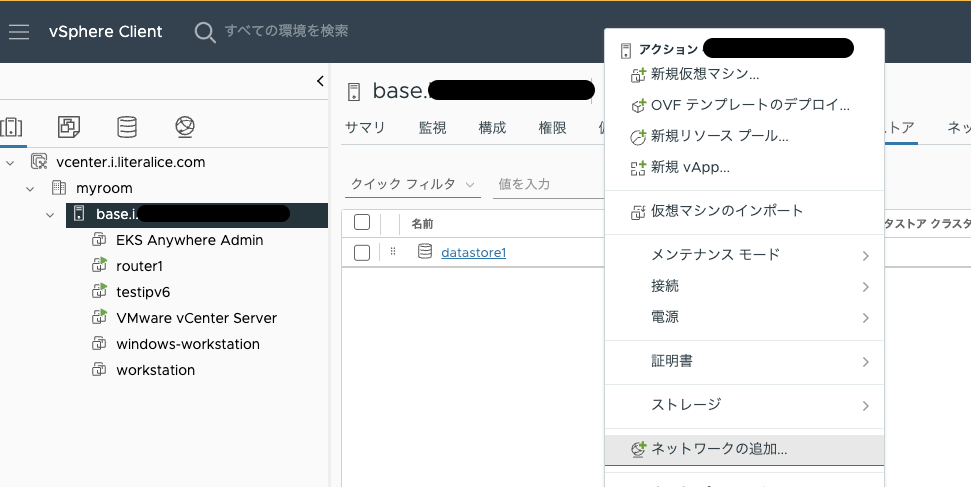This screenshot has height=487, width=971.
Task: Collapse the base host tree node
Action: [50, 214]
